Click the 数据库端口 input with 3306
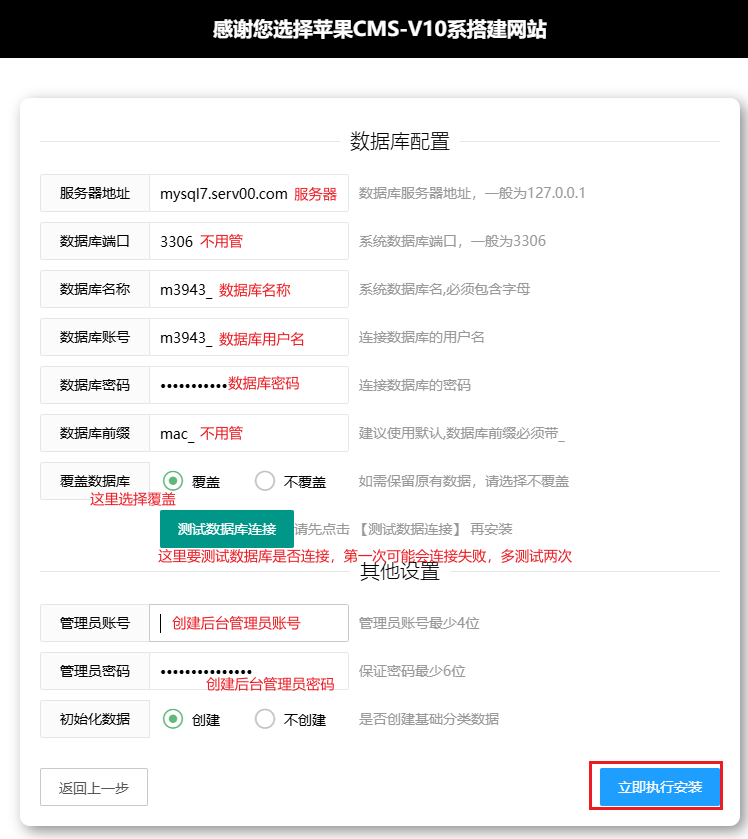 coord(249,241)
